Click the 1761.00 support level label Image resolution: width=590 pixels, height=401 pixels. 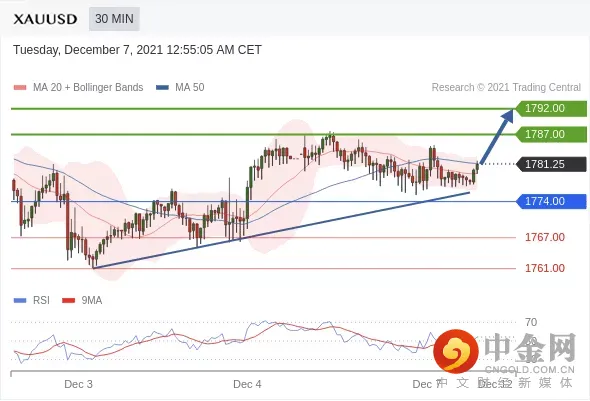pyautogui.click(x=545, y=268)
